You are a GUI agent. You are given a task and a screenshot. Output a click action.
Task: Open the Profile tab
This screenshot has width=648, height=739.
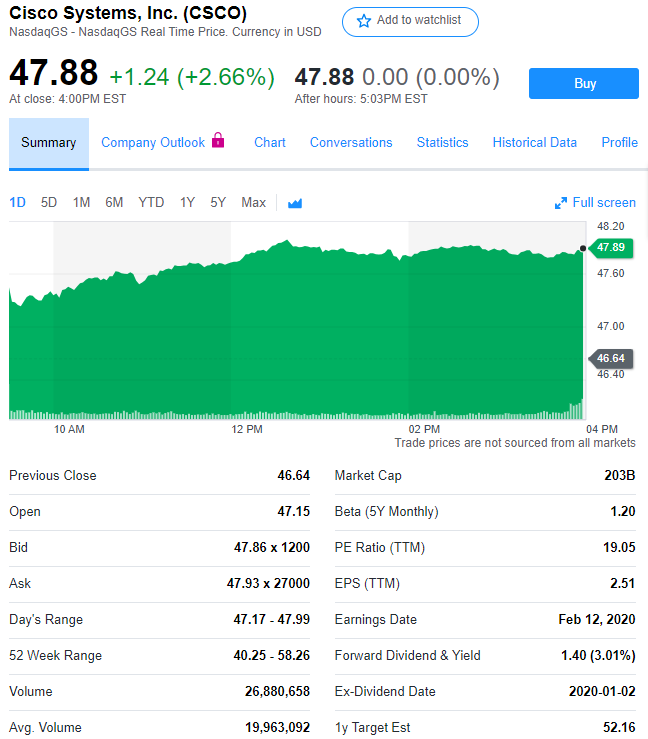[x=619, y=143]
